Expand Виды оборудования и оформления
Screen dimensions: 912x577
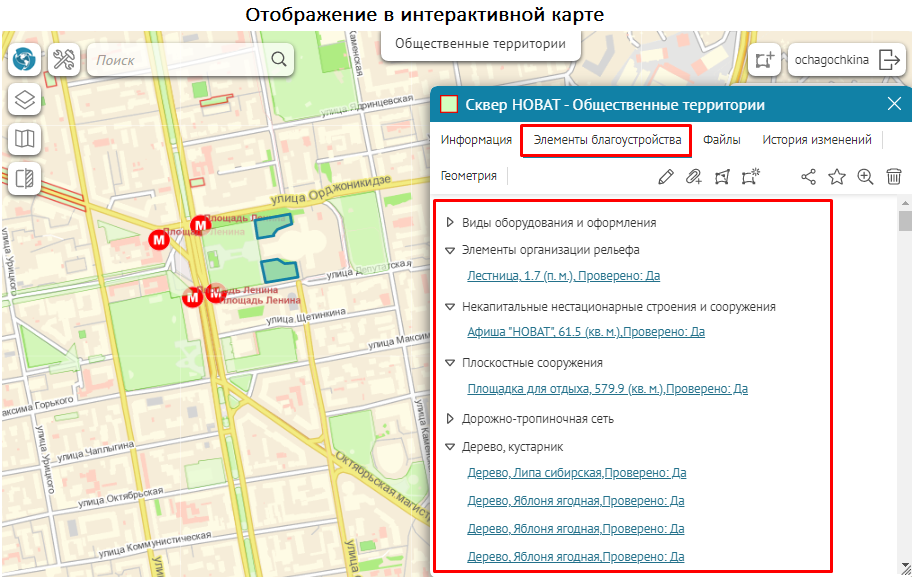pyautogui.click(x=450, y=222)
